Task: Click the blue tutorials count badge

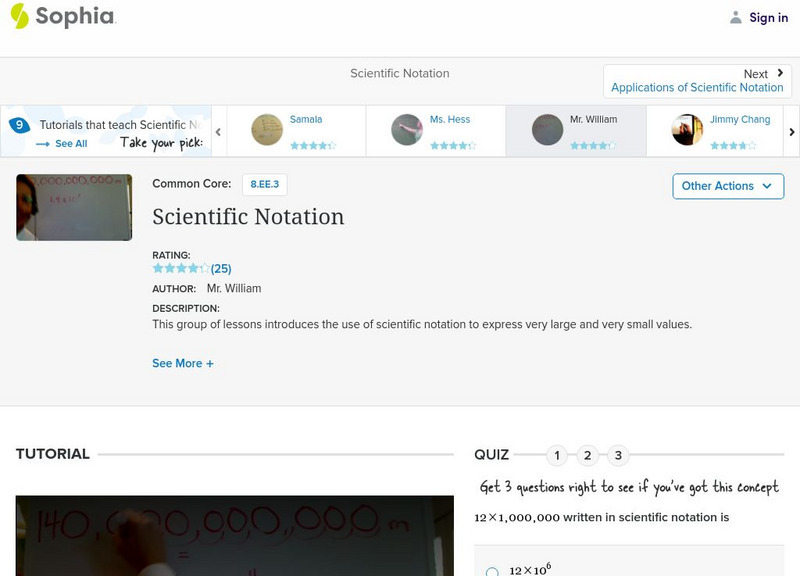Action: click(x=17, y=125)
